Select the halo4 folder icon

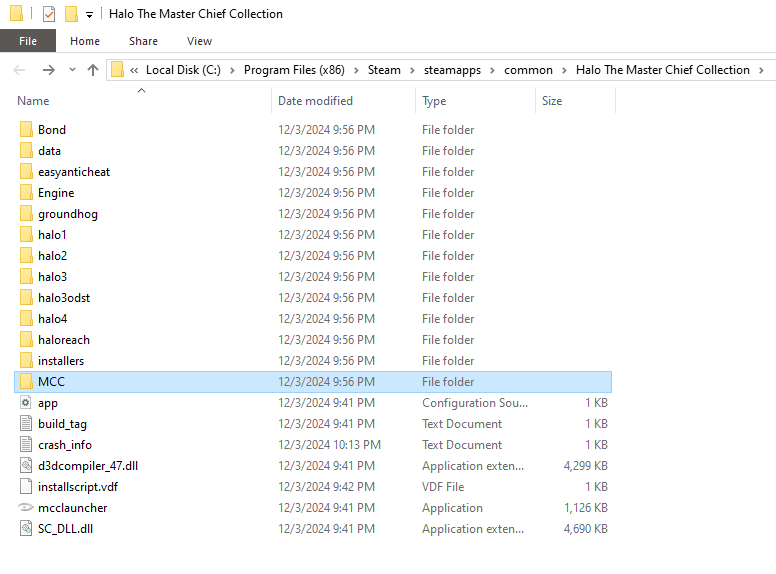tap(26, 318)
